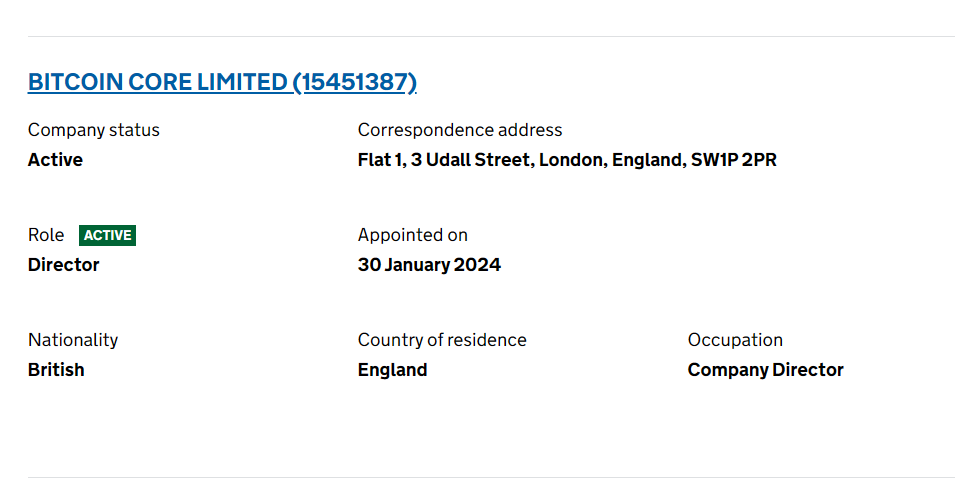Select the bold 'England' residence value

click(x=392, y=370)
